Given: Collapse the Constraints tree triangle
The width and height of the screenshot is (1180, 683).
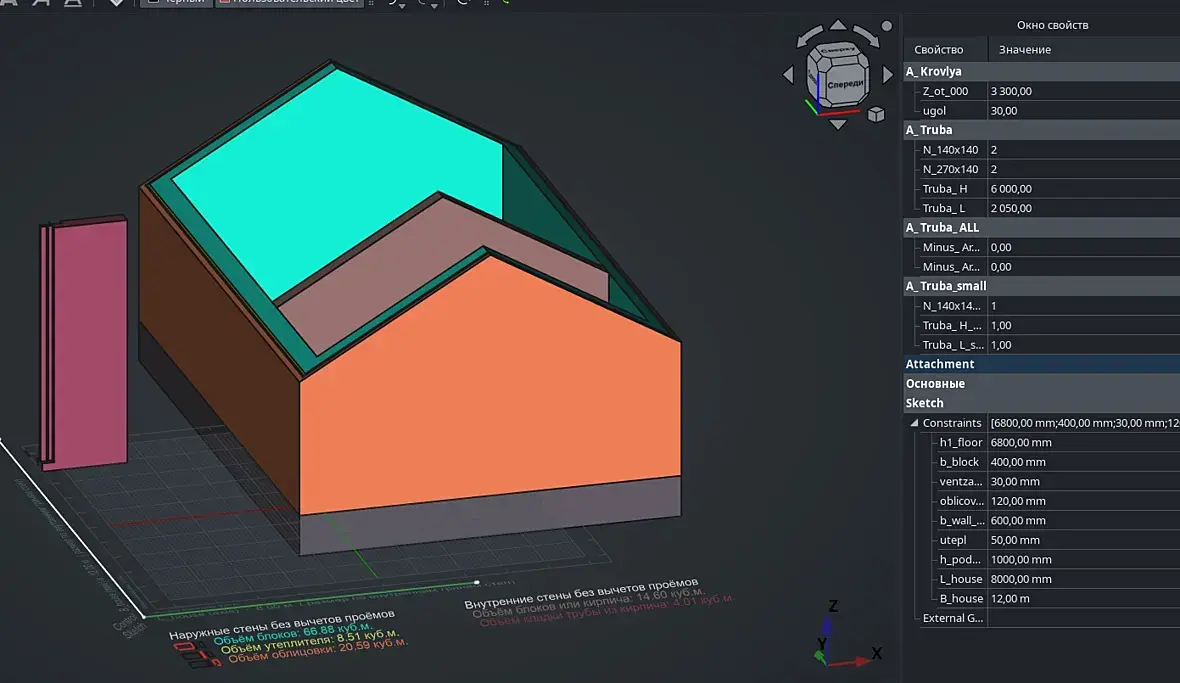Looking at the screenshot, I should tap(914, 423).
